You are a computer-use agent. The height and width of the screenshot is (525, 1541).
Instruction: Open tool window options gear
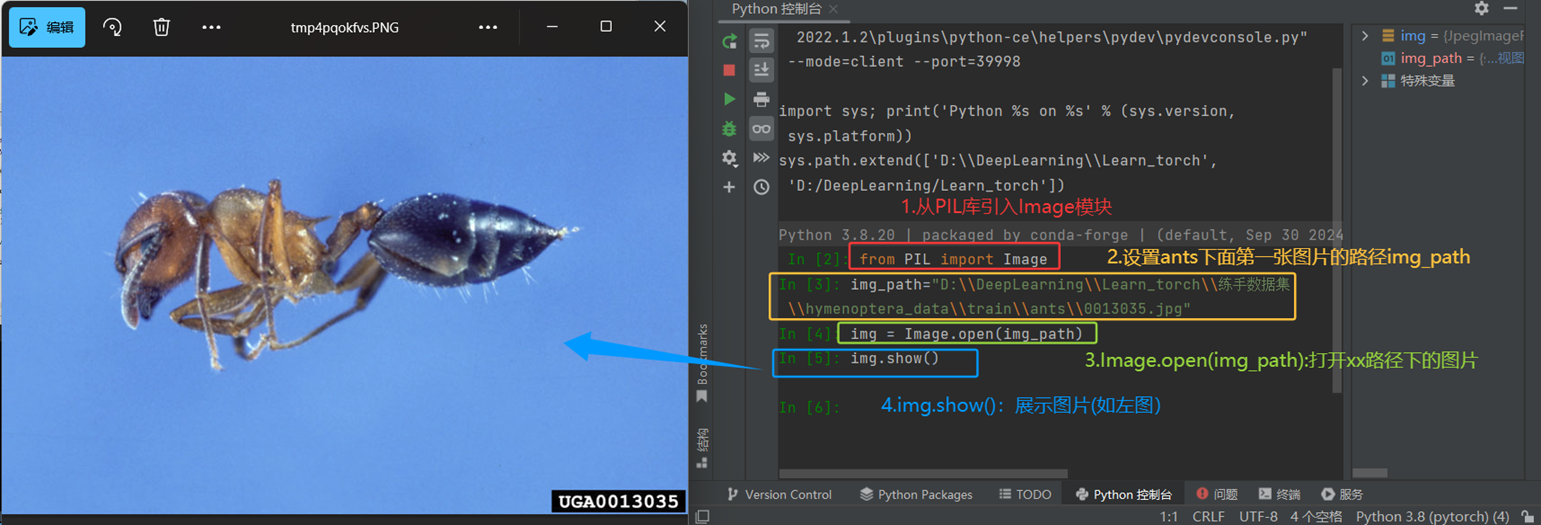[x=1481, y=8]
